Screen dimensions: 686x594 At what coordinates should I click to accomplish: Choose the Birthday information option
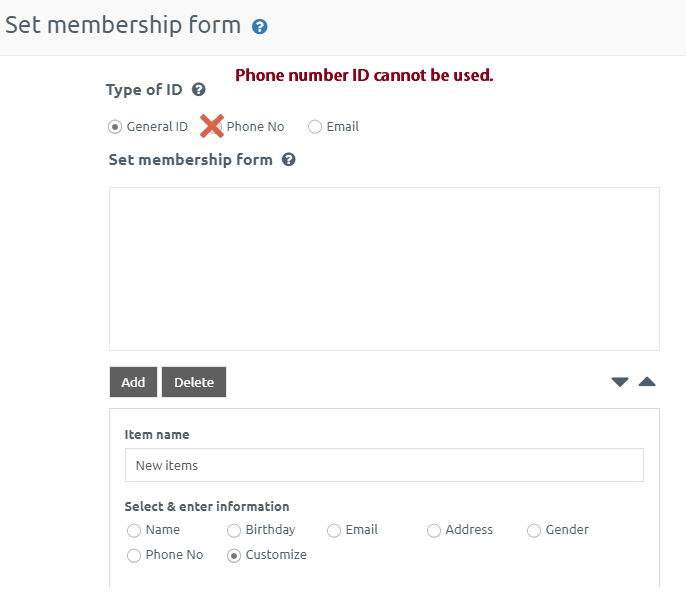pyautogui.click(x=234, y=530)
